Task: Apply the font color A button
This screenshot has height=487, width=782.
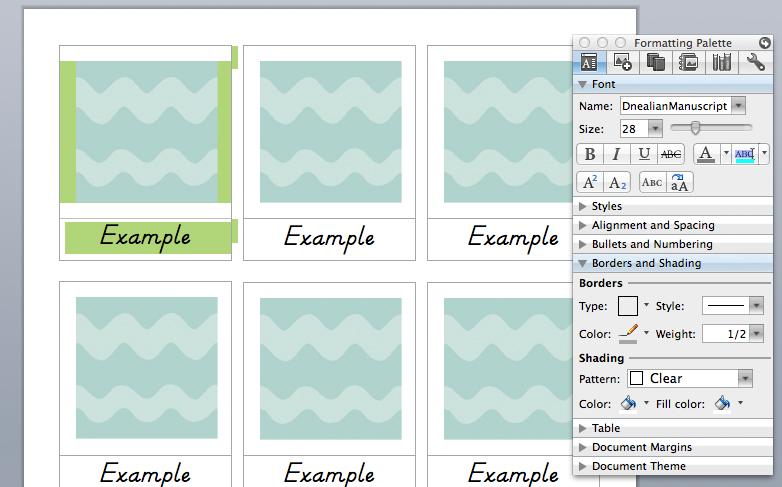Action: pyautogui.click(x=706, y=154)
